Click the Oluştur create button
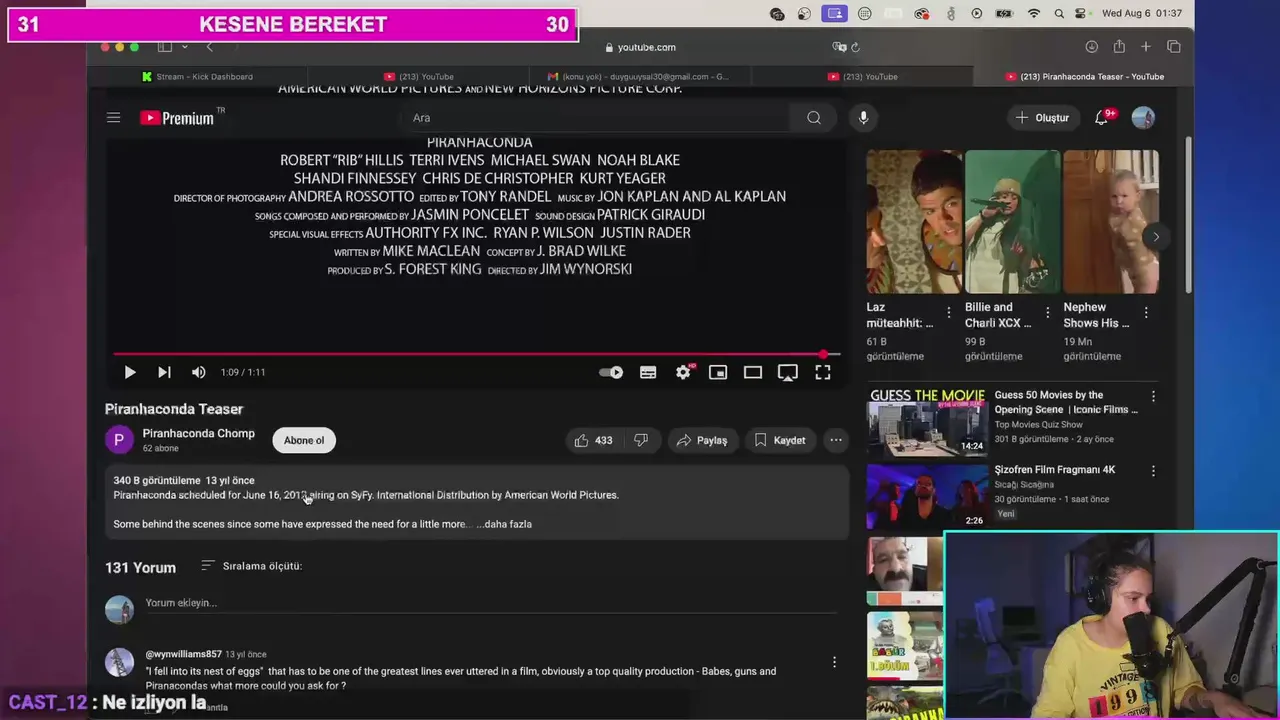This screenshot has height=720, width=1280. coord(1042,118)
